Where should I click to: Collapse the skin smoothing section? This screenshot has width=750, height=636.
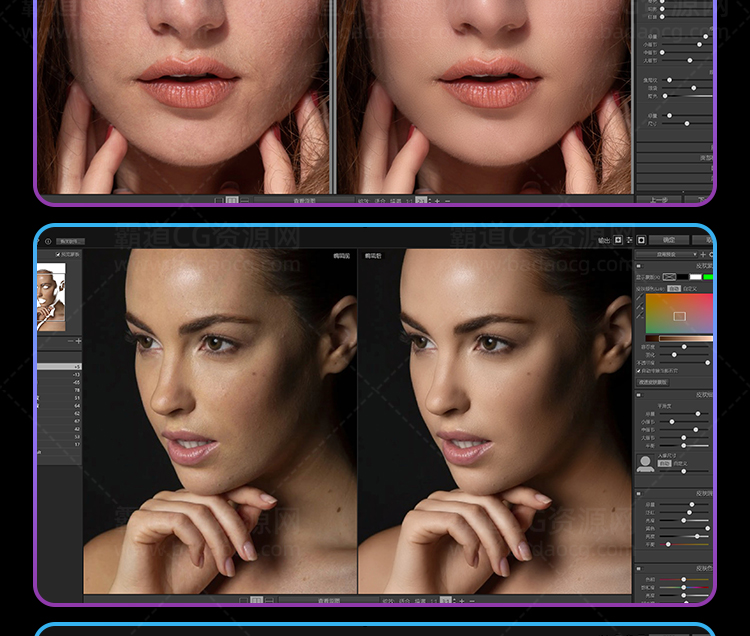tap(639, 395)
